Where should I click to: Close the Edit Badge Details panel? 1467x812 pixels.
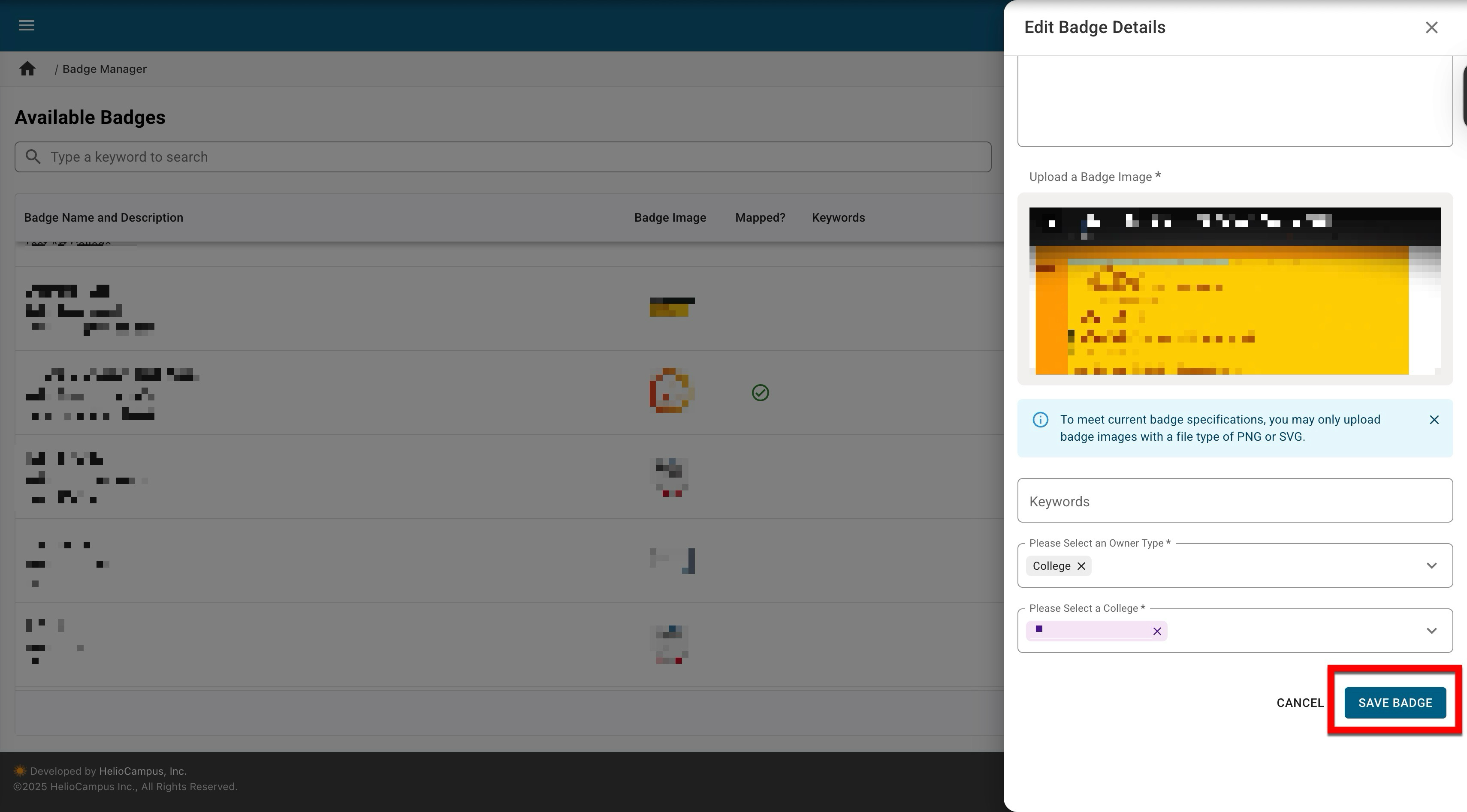(x=1431, y=27)
